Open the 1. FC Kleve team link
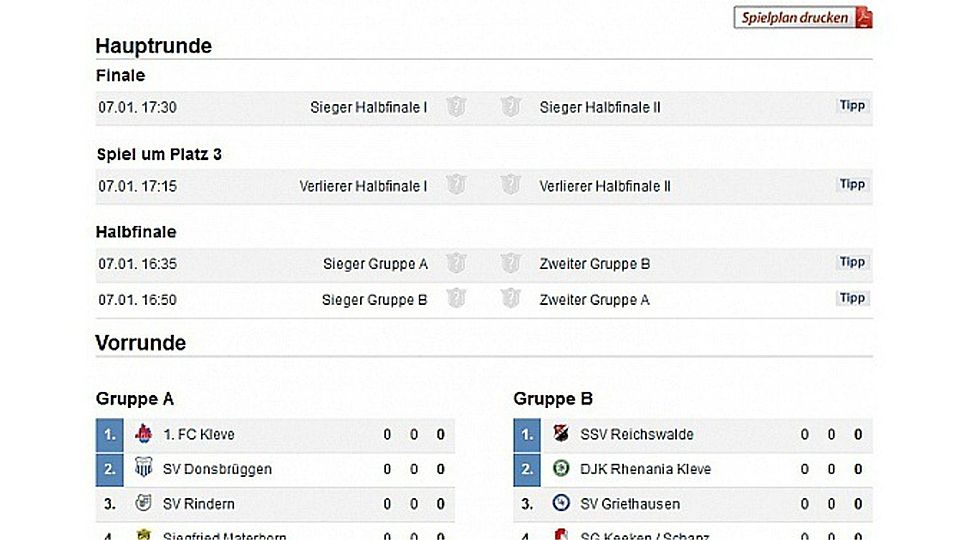The image size is (960, 540). coord(198,435)
